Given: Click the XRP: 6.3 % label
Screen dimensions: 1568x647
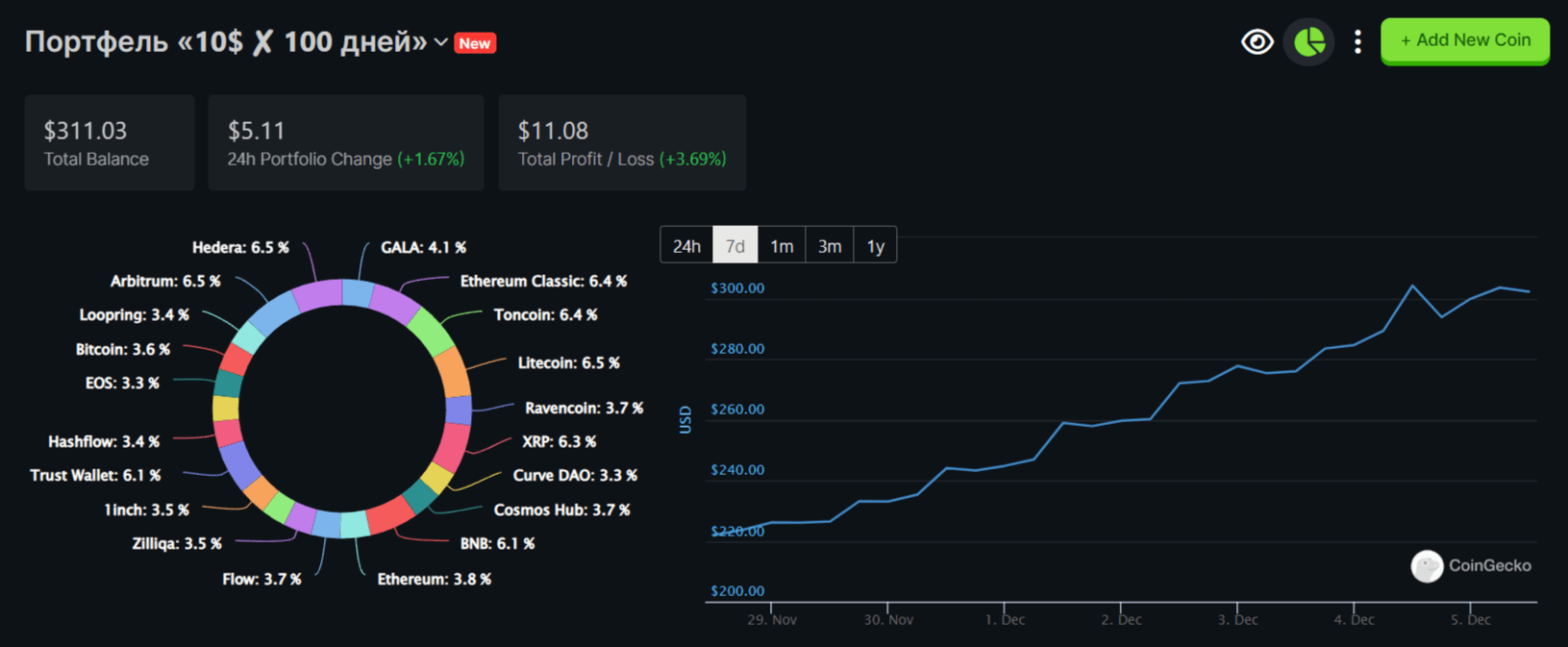Looking at the screenshot, I should pos(559,441).
